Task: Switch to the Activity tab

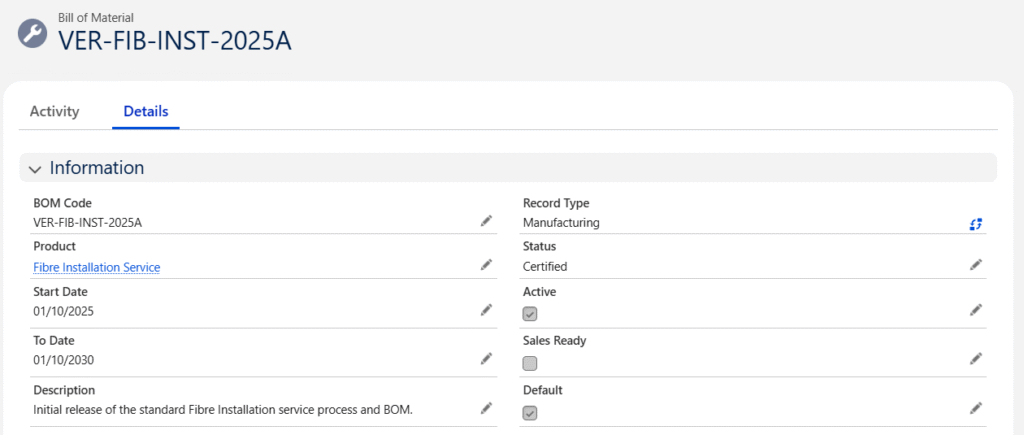Action: [54, 111]
